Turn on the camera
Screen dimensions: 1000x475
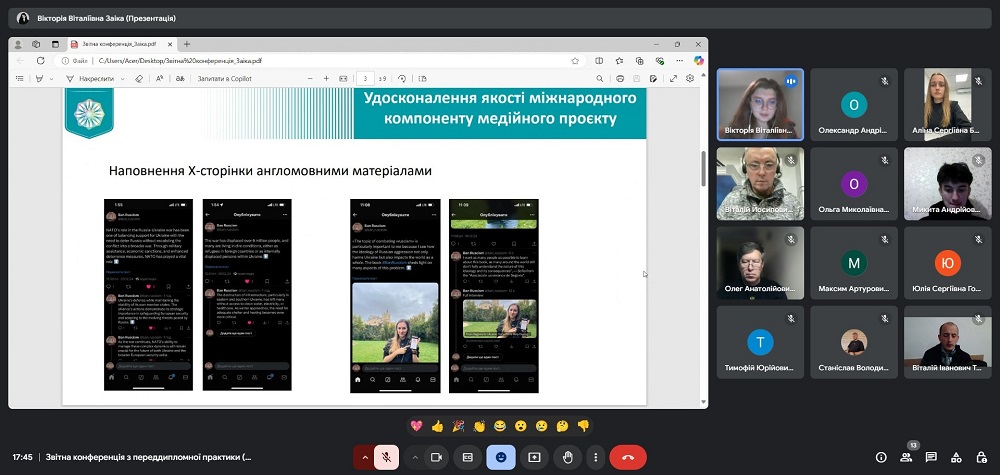coord(436,457)
